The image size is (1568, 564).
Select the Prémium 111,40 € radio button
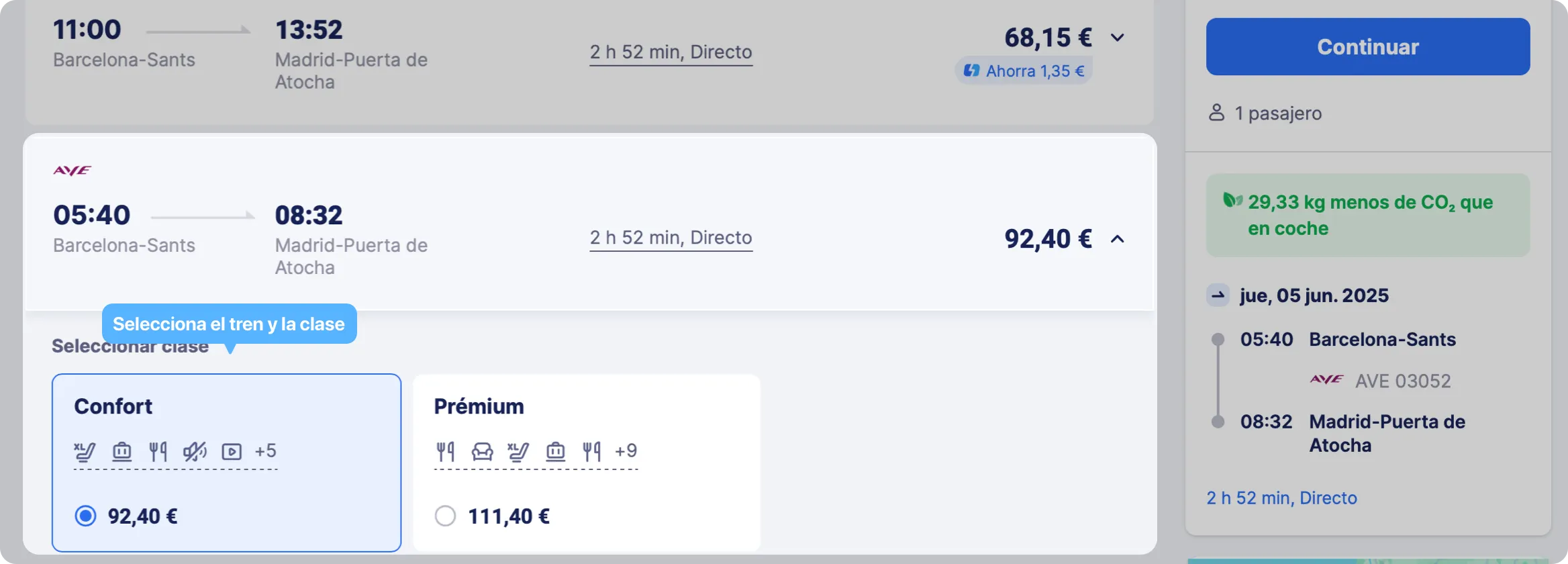tap(445, 516)
